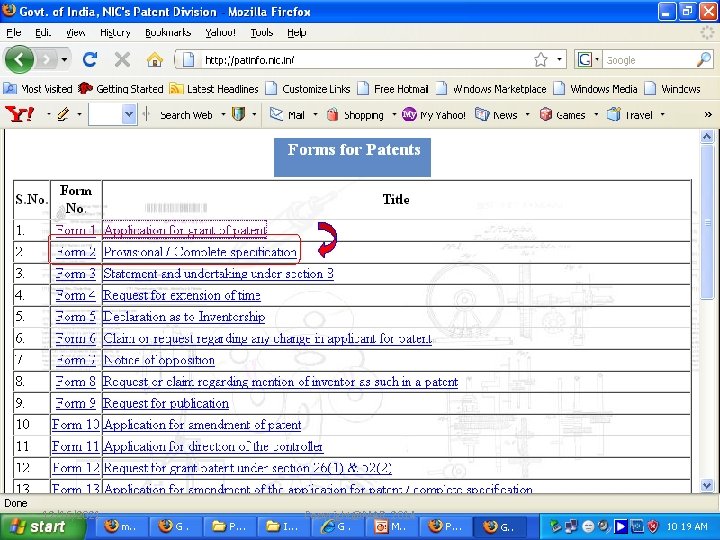Show more Yahoo toolbar items chevron
Viewport: 720px width, 540px height.
708,114
